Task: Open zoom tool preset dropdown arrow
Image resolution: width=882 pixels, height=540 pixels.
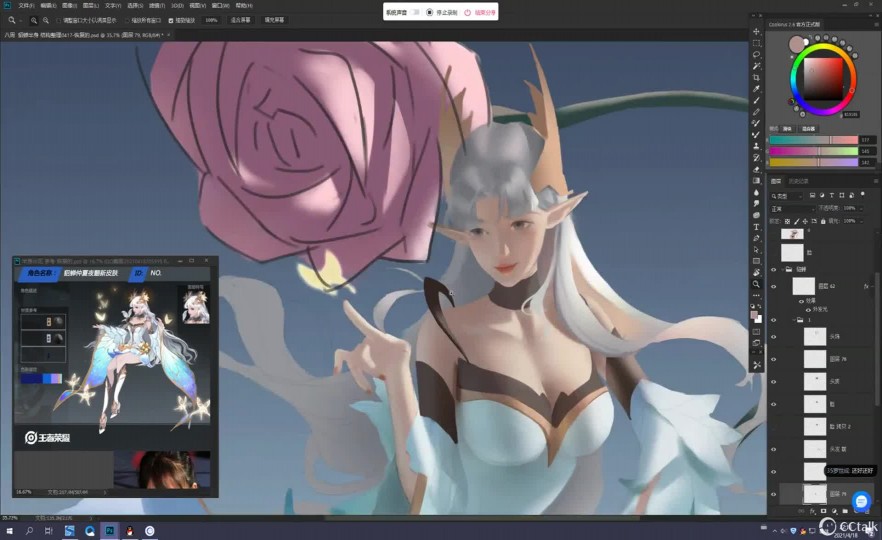Action: (x=20, y=20)
